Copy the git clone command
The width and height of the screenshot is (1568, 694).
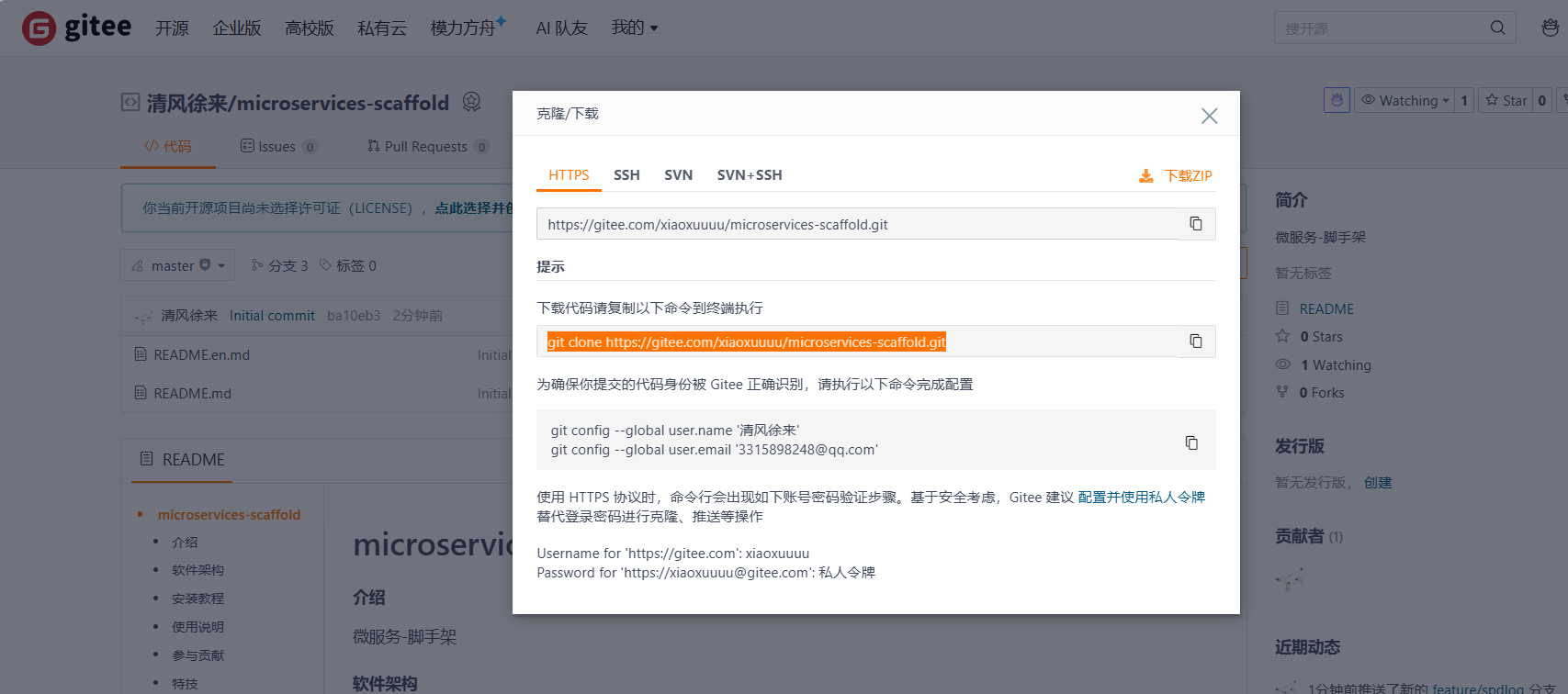pos(1196,341)
